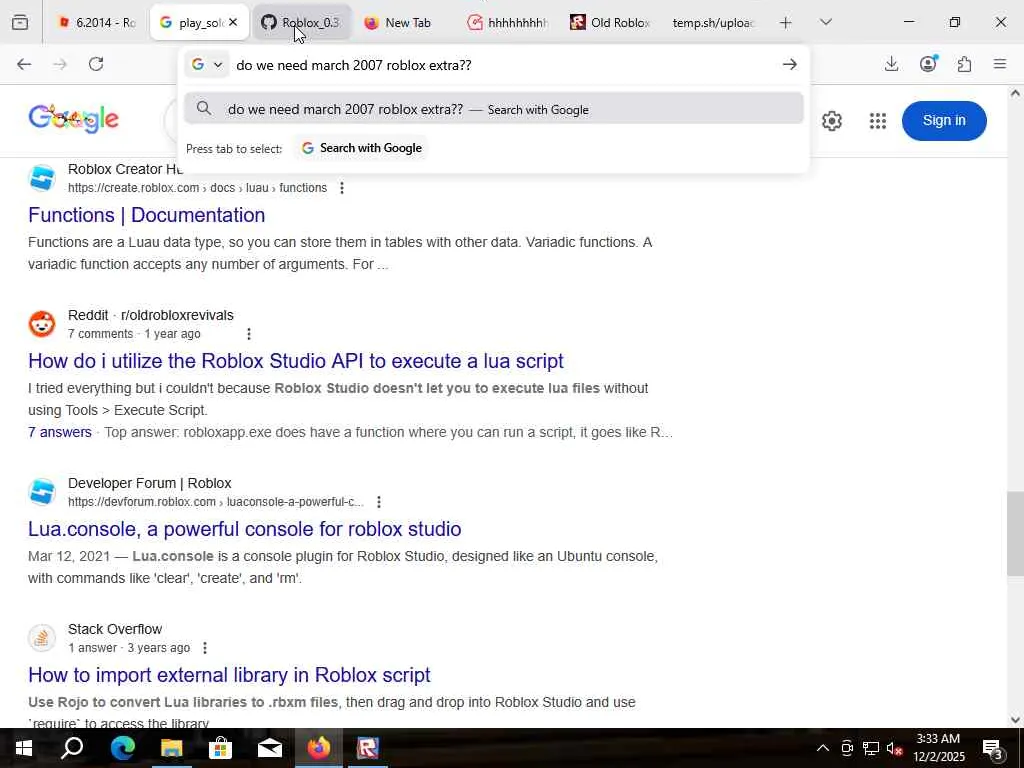The height and width of the screenshot is (768, 1024).
Task: Switch to the '6.2014 - Ro' tab
Action: [97, 23]
